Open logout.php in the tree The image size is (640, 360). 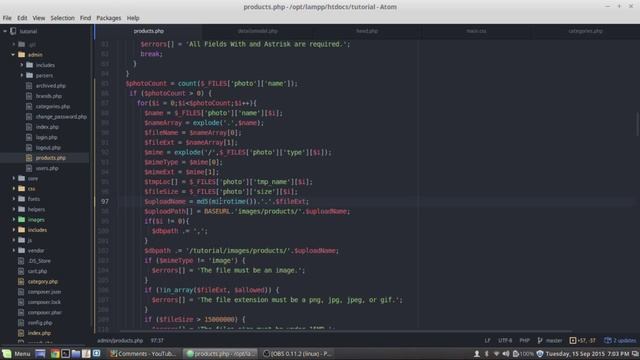[x=48, y=147]
